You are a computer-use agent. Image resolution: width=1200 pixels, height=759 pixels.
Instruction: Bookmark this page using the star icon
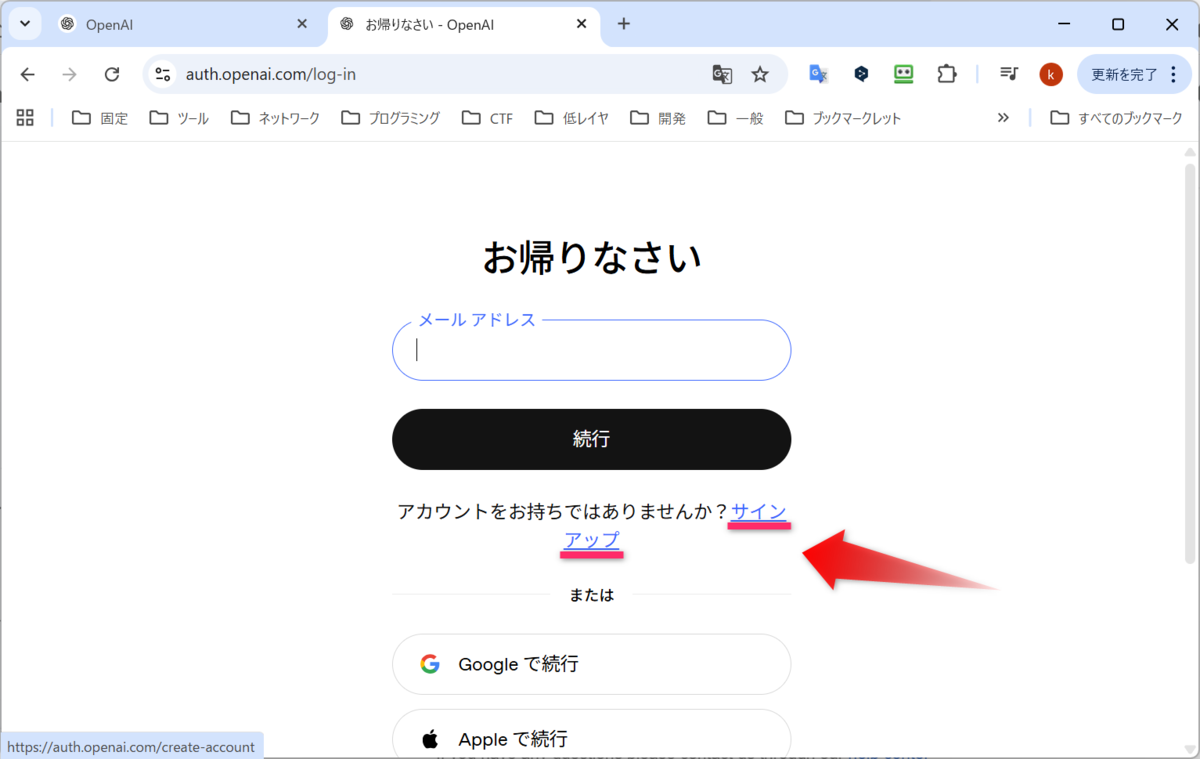(x=760, y=73)
